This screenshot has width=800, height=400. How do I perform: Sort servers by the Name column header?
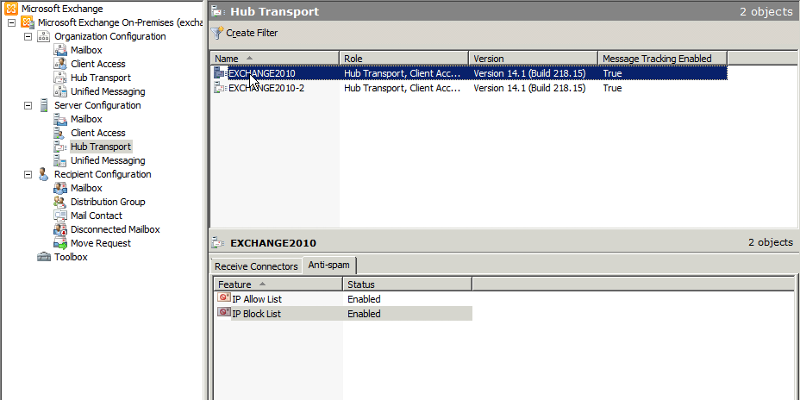pos(275,58)
